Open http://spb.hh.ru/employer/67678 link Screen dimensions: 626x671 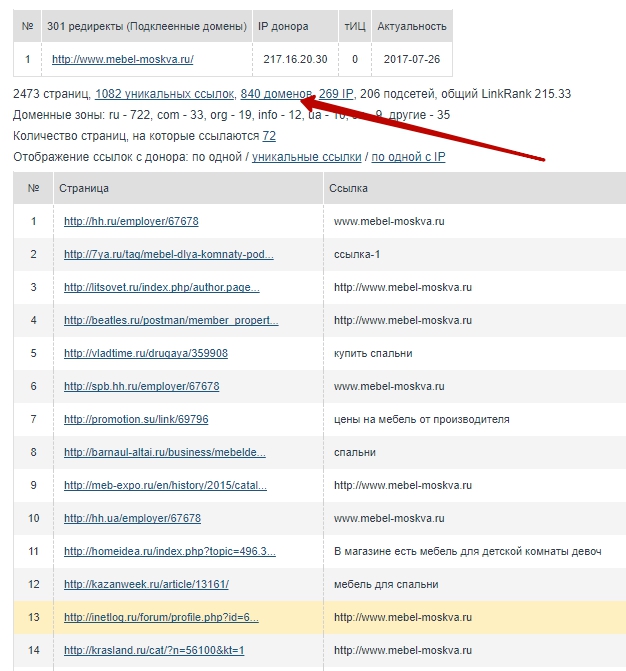pos(141,386)
